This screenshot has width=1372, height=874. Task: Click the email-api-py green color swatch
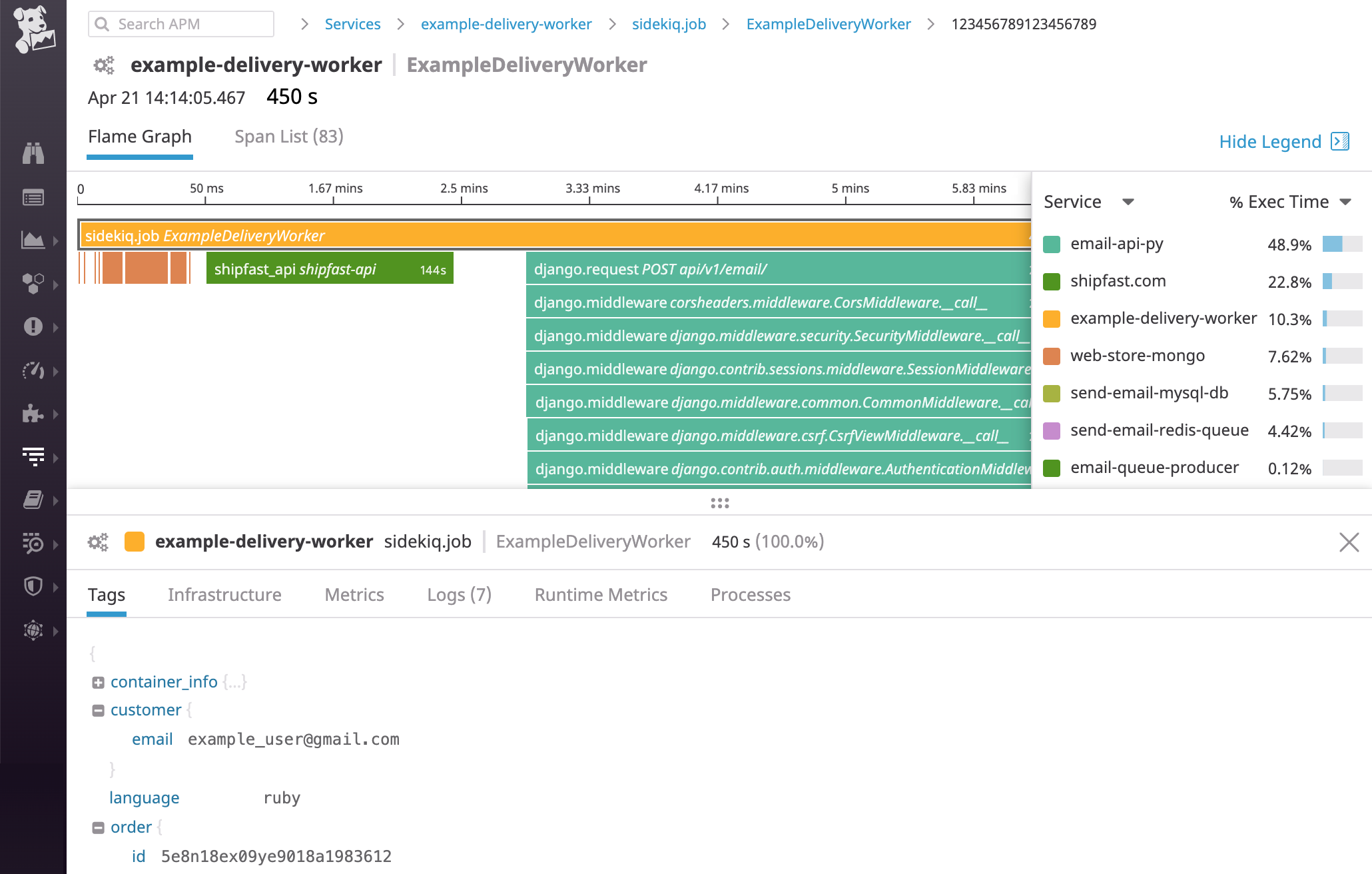[x=1052, y=244]
